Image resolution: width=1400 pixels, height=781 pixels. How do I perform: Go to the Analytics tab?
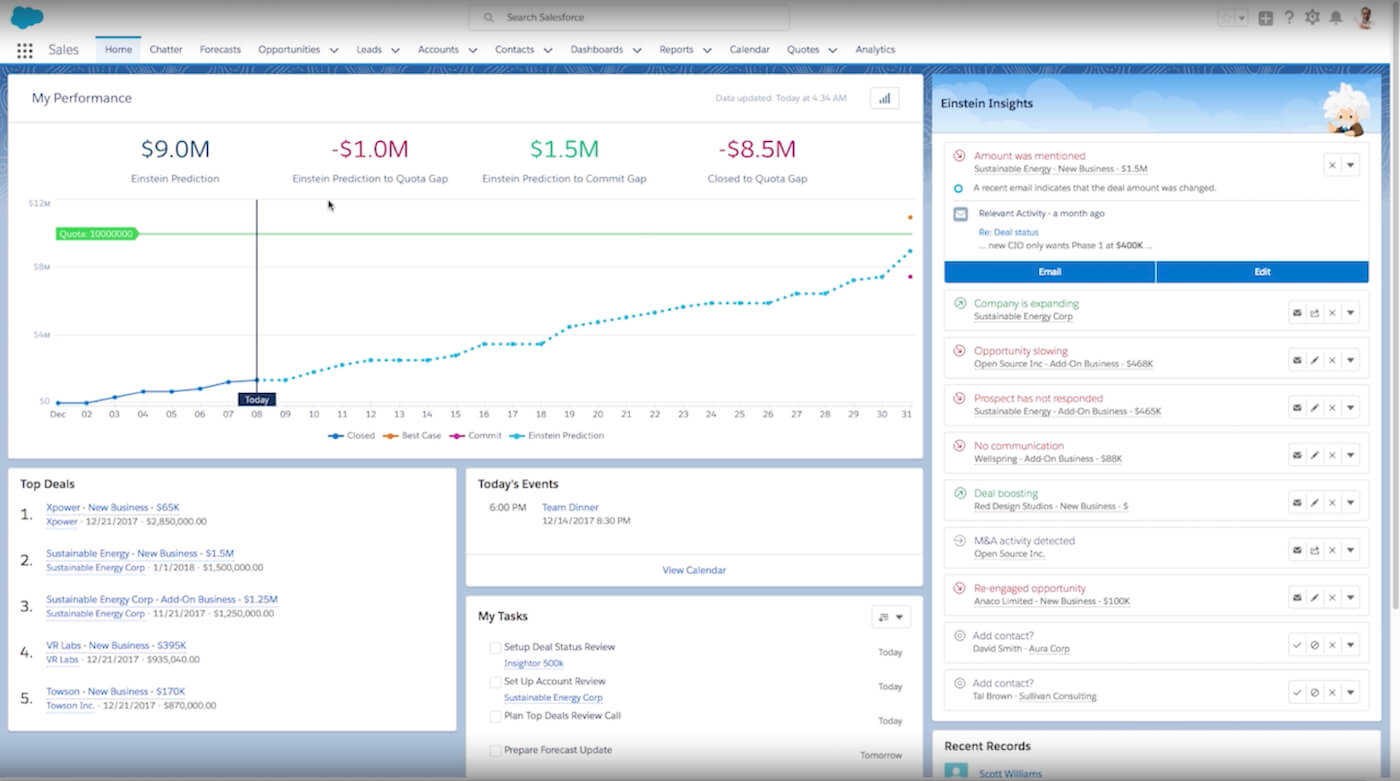point(875,49)
